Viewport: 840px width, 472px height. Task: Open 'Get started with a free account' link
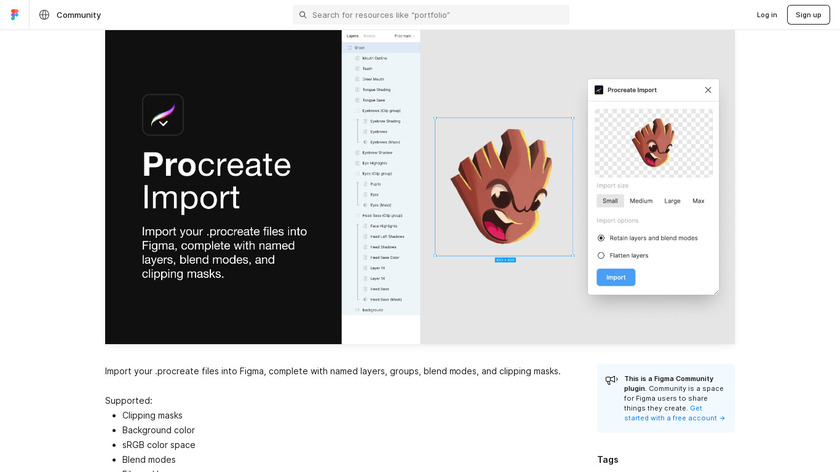click(674, 413)
